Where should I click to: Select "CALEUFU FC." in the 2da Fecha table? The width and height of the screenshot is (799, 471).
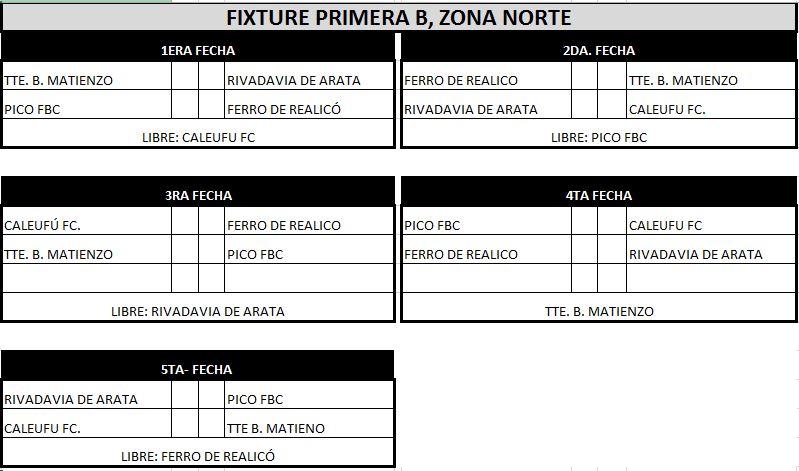coord(667,110)
